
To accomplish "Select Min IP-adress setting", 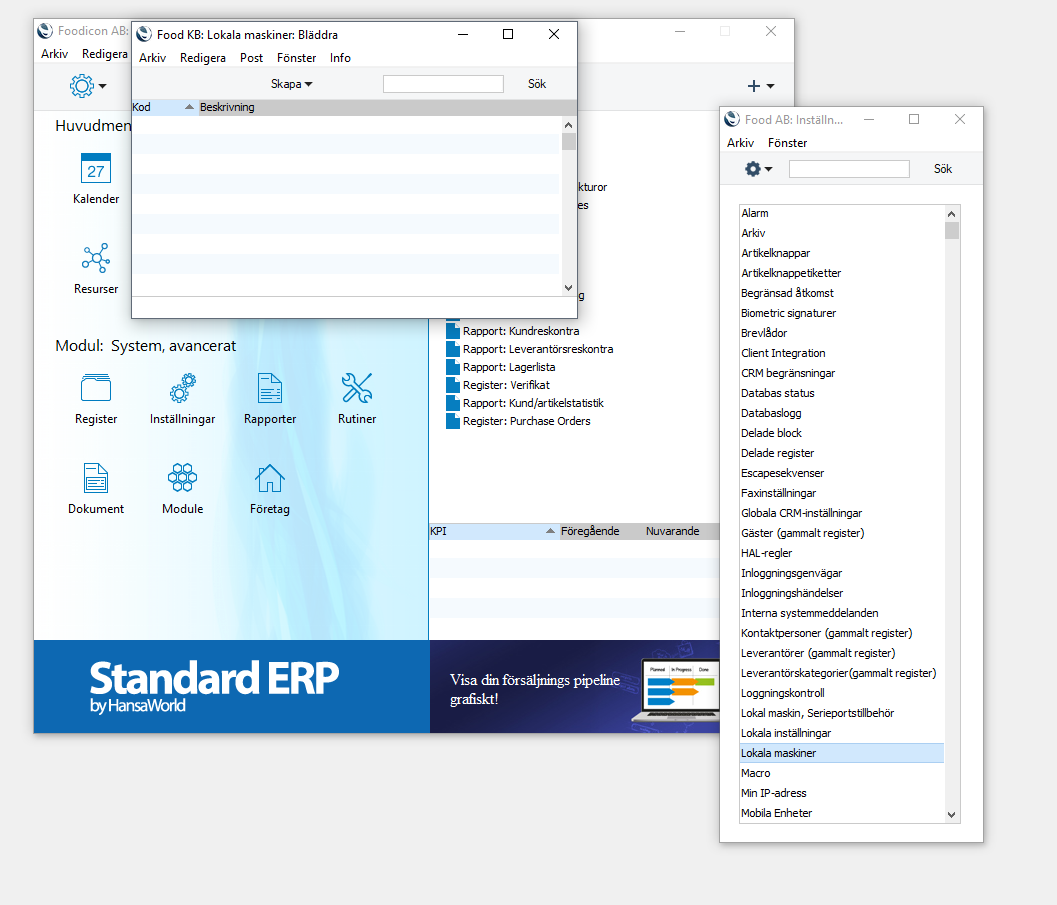I will [x=842, y=793].
